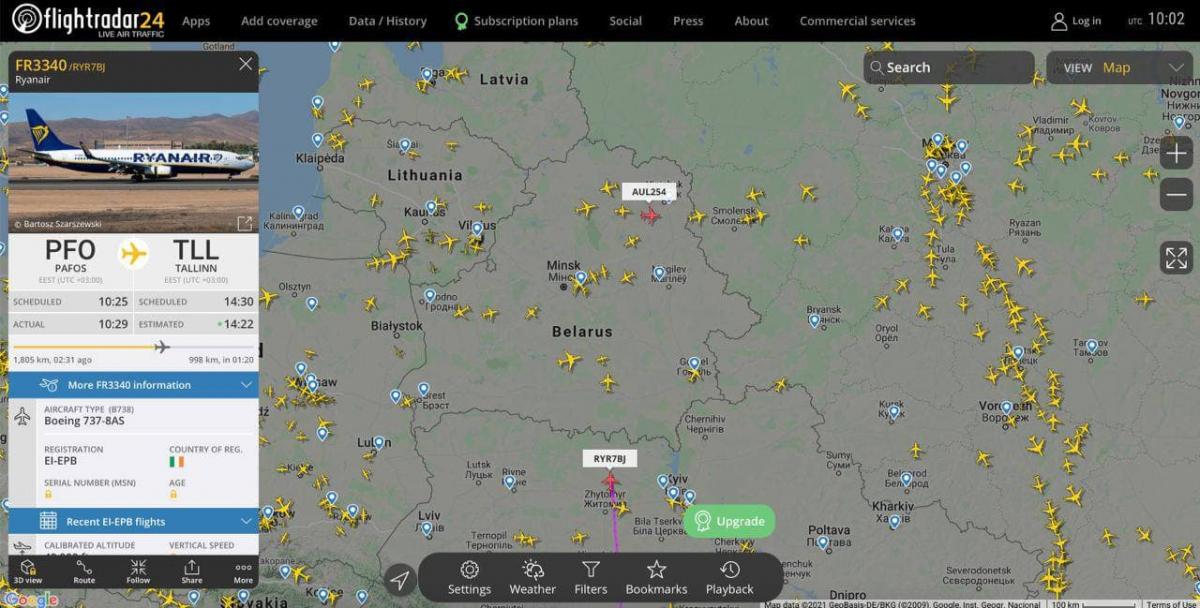This screenshot has width=1200, height=608.
Task: Open the Weather overlay options
Action: point(532,577)
